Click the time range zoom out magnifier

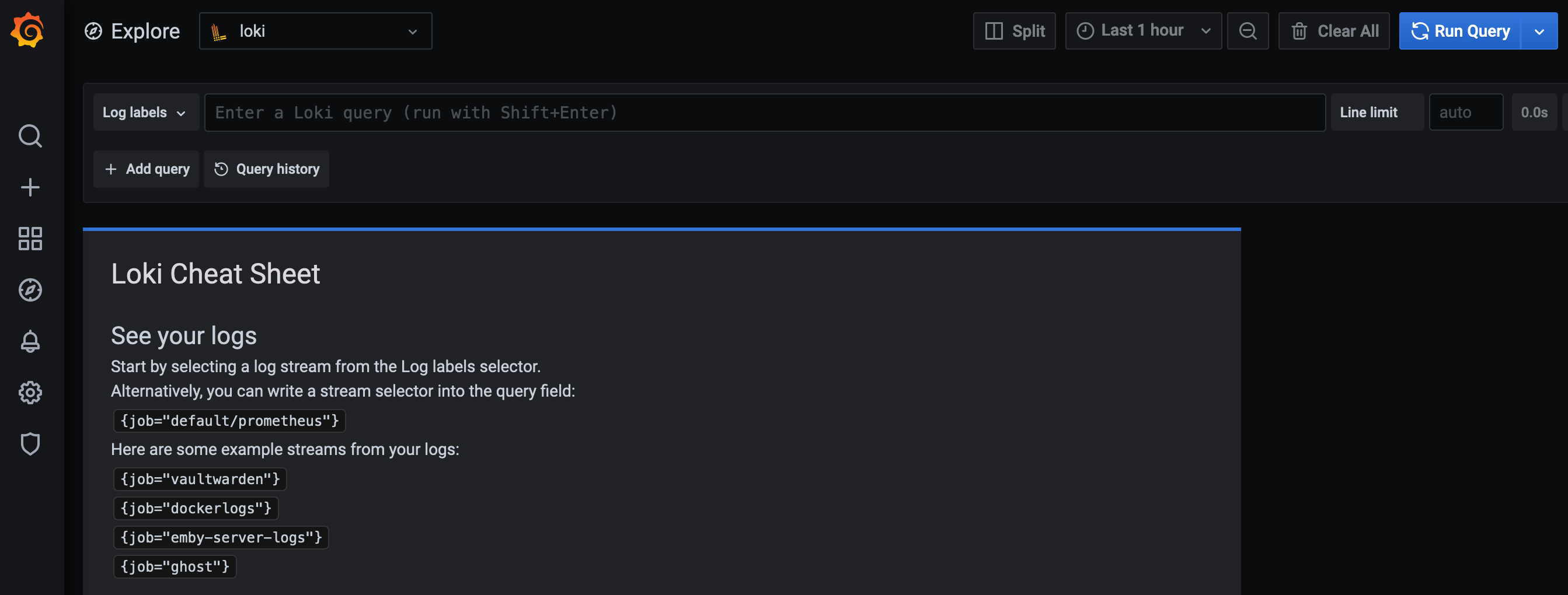(1248, 30)
